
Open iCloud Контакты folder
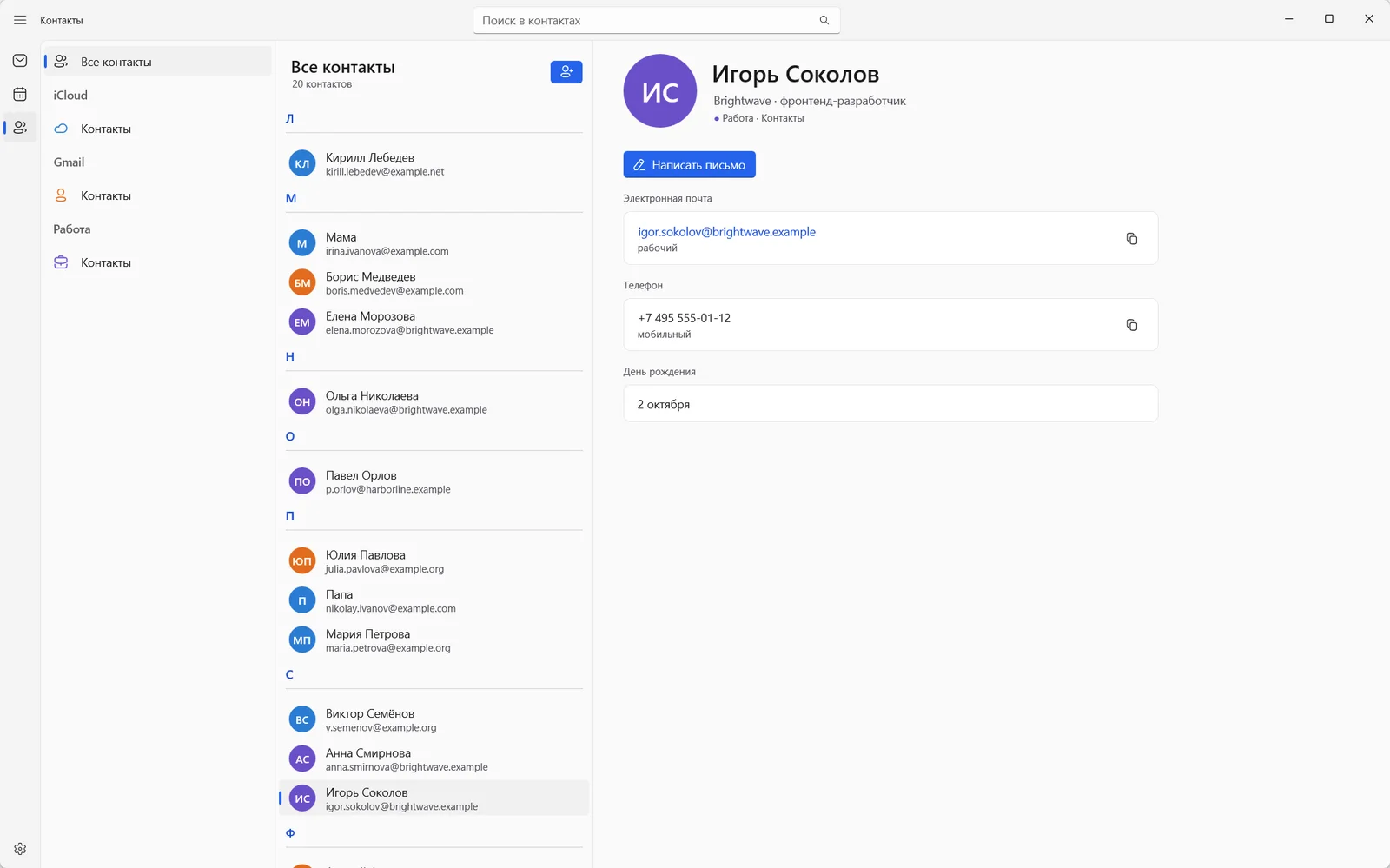[x=157, y=129]
